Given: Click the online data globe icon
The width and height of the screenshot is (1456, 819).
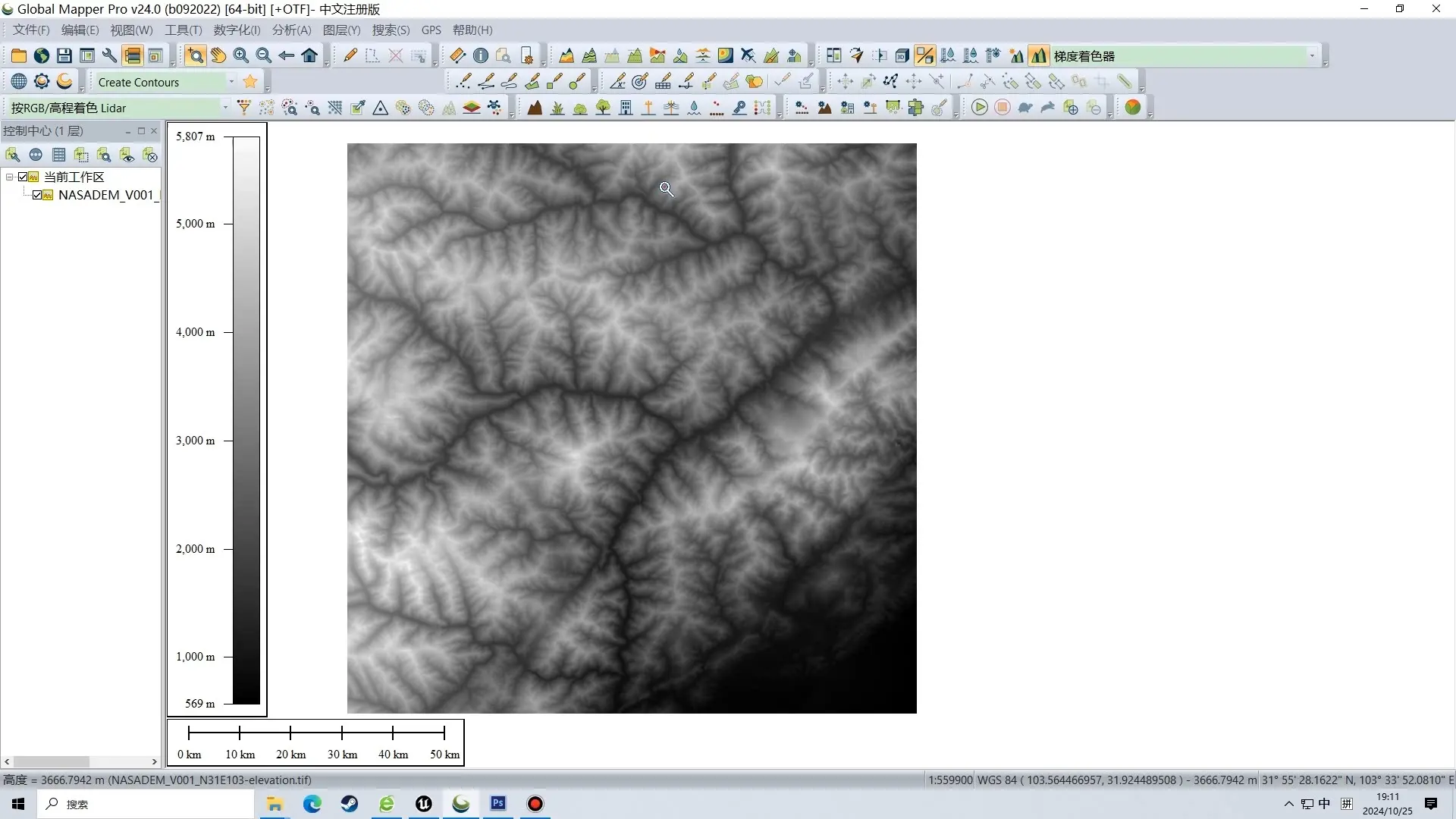Looking at the screenshot, I should point(42,55).
